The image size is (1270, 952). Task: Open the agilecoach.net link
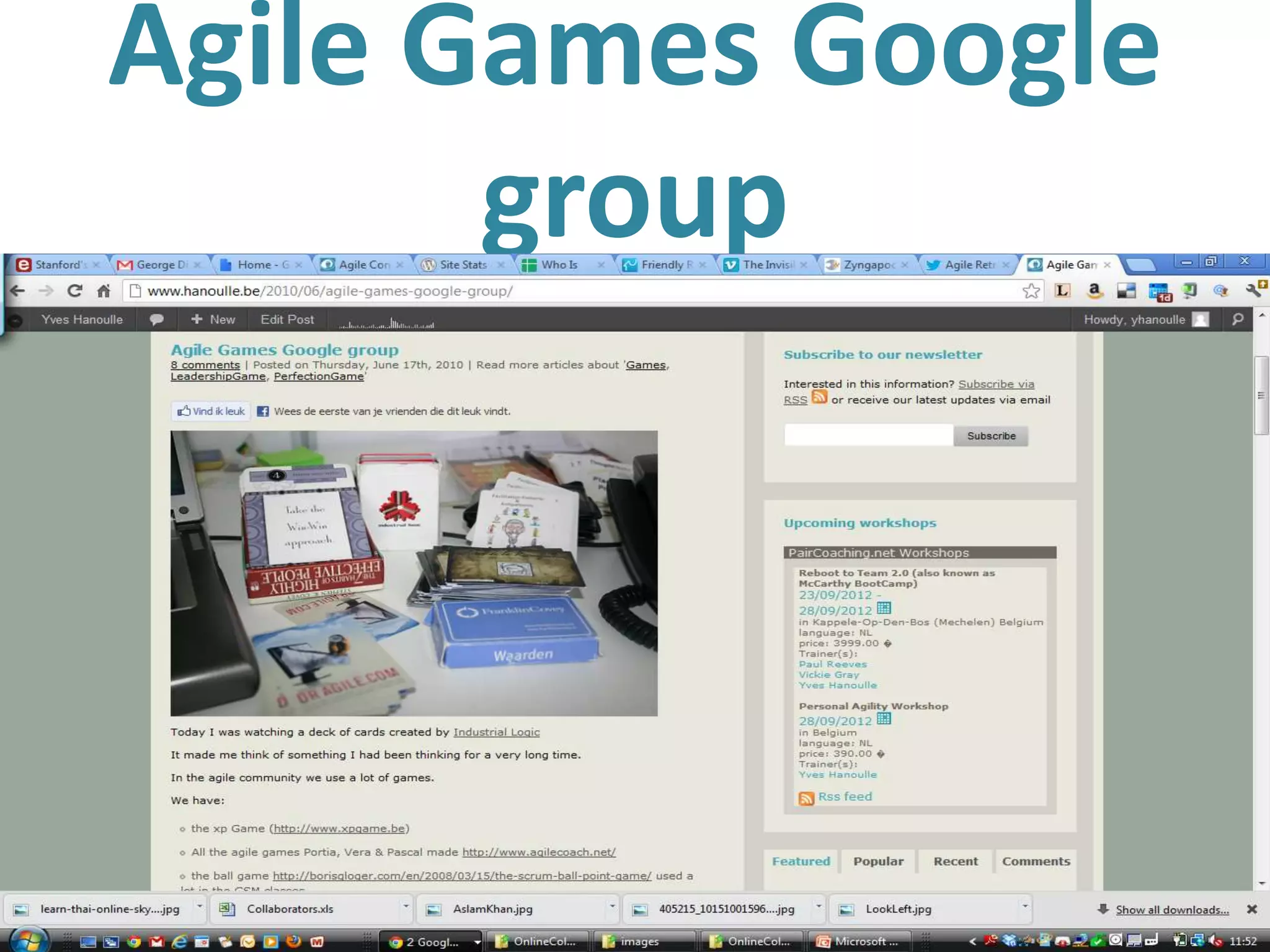point(539,852)
